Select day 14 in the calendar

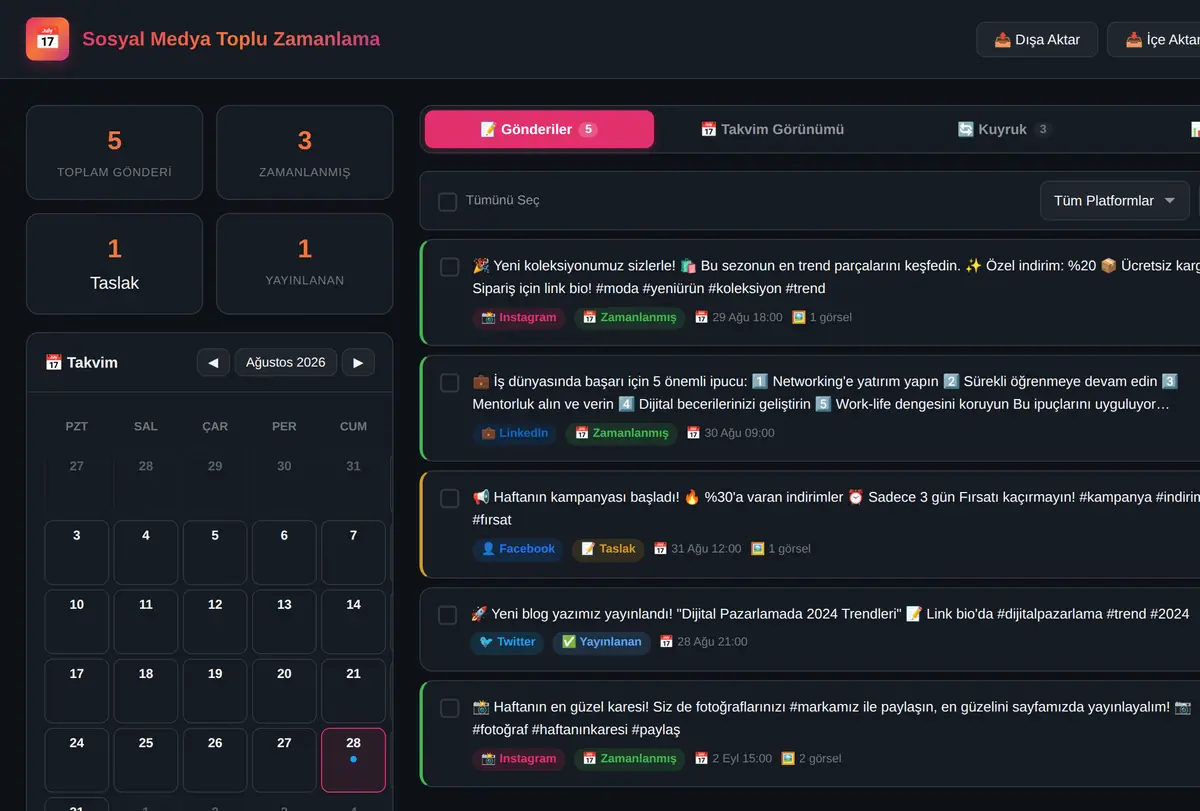[353, 622]
